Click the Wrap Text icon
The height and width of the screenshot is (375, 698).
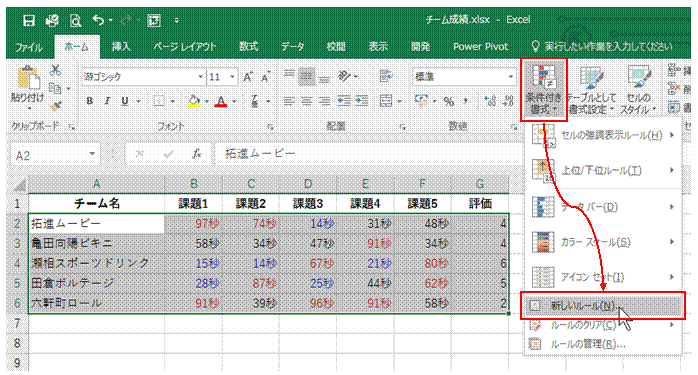(x=386, y=76)
